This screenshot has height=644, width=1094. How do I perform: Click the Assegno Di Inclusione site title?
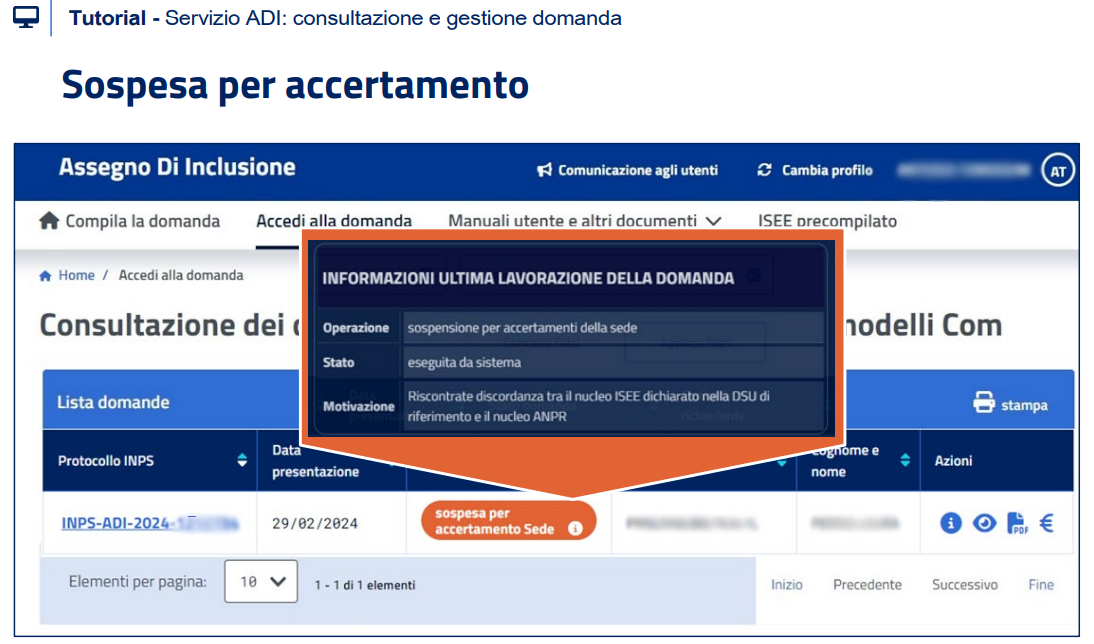point(177,167)
